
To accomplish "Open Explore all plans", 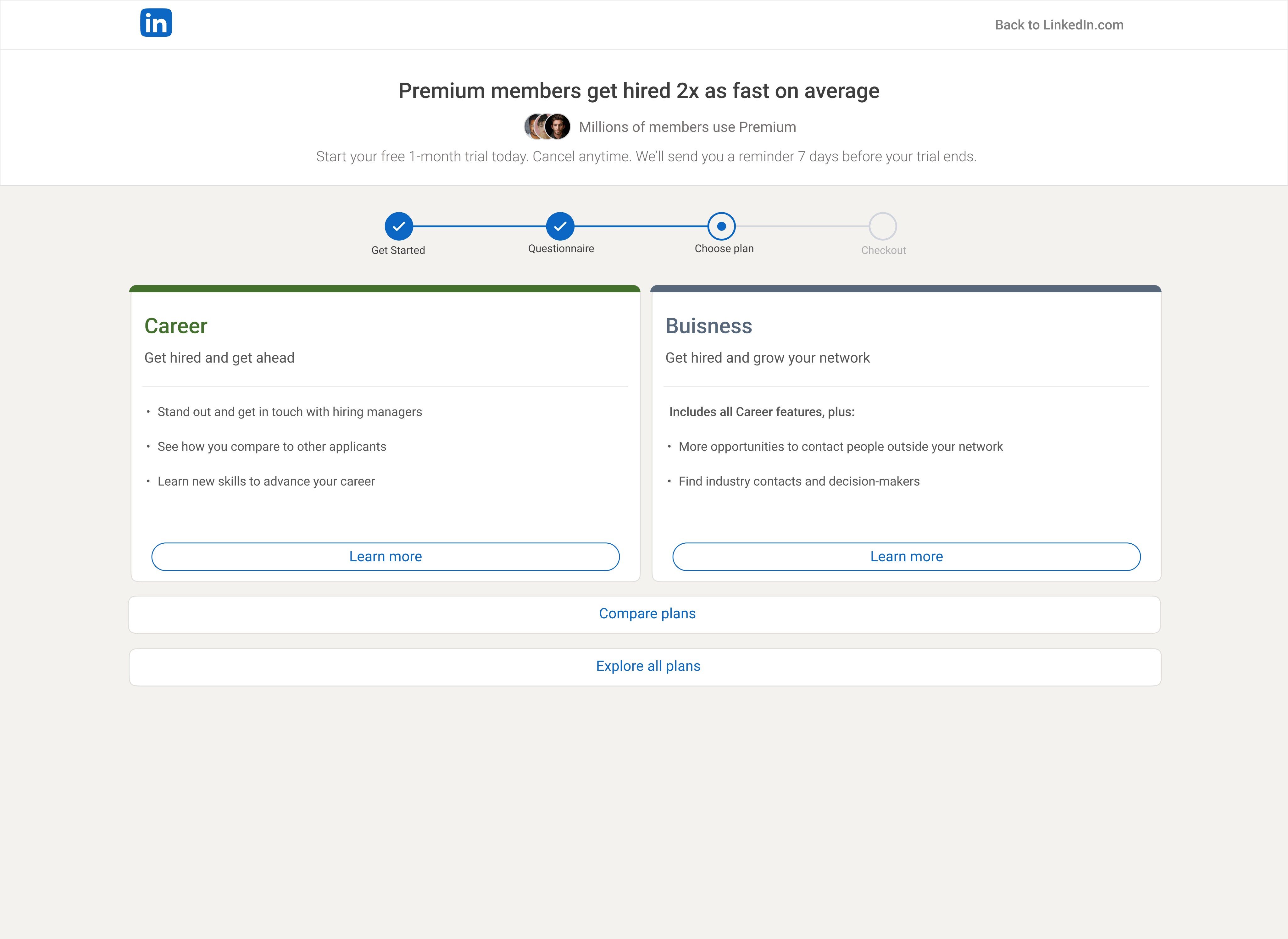I will (647, 666).
